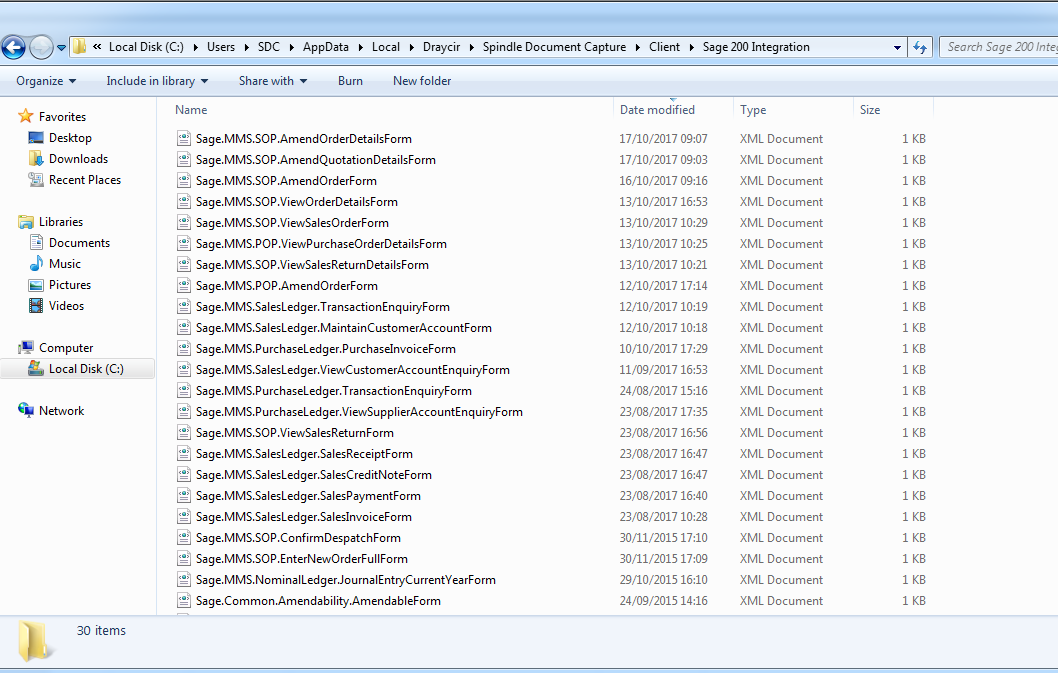Open the address bar history dropdown
The width and height of the screenshot is (1058, 673).
[x=897, y=47]
